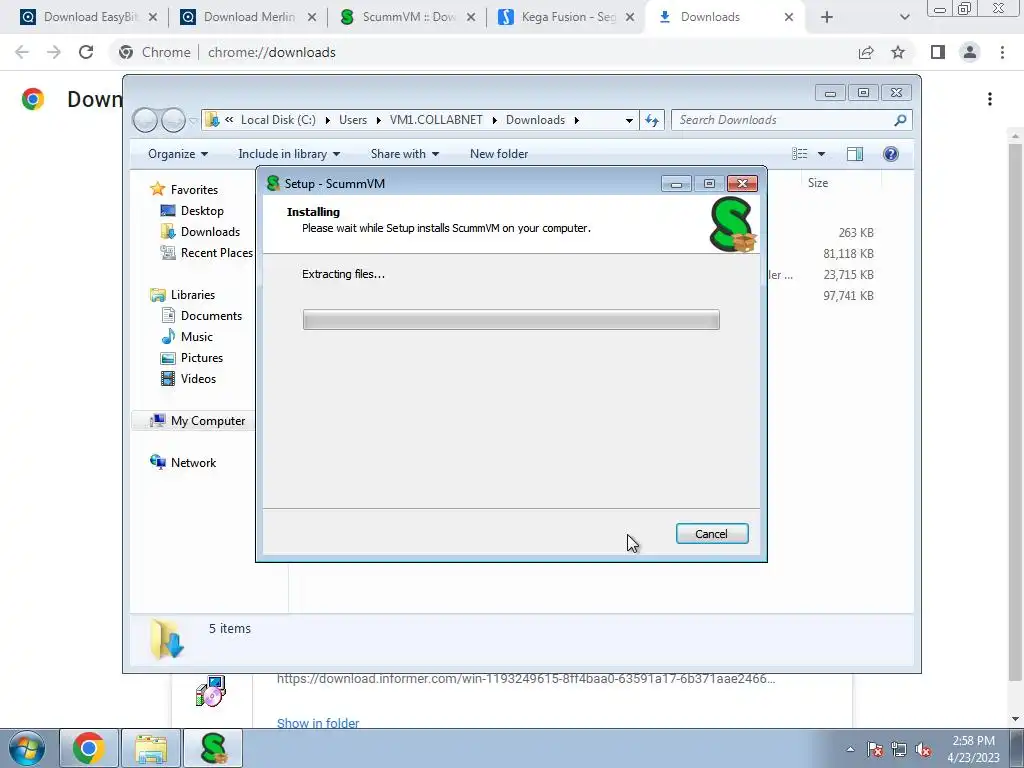Open Downloads under Favorites in Explorer

tap(210, 231)
